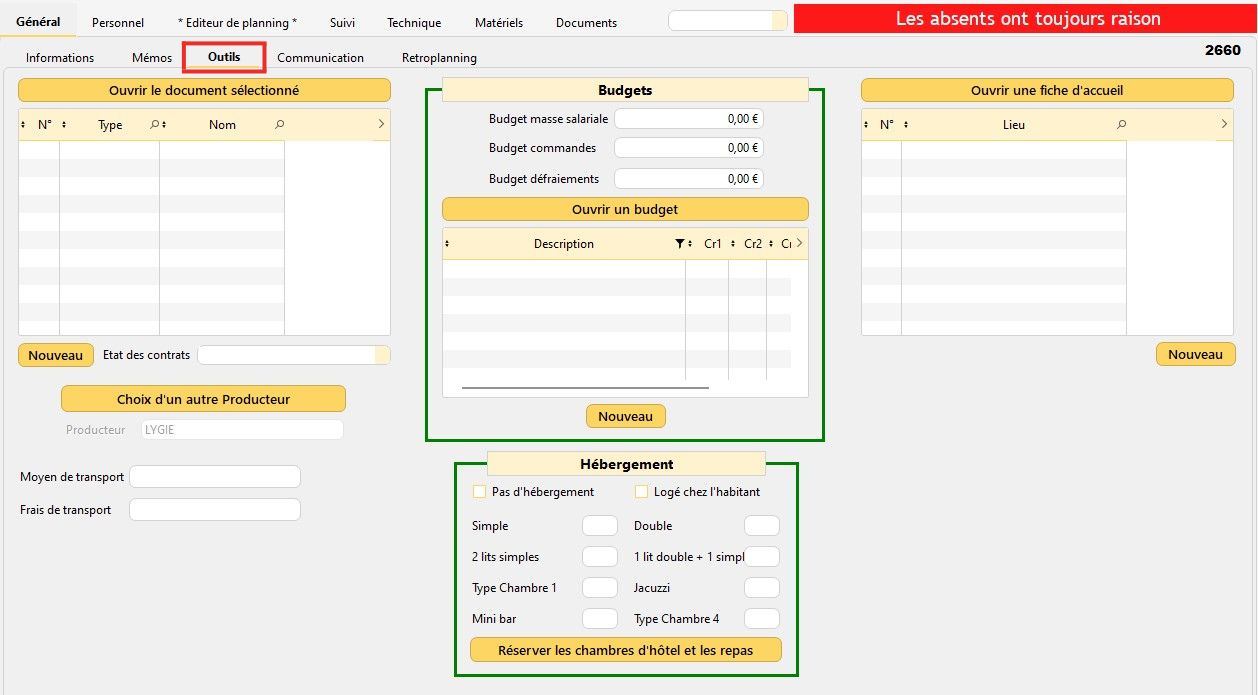The image size is (1258, 695).
Task: Click sort arrows before Type column
Action: 64,125
